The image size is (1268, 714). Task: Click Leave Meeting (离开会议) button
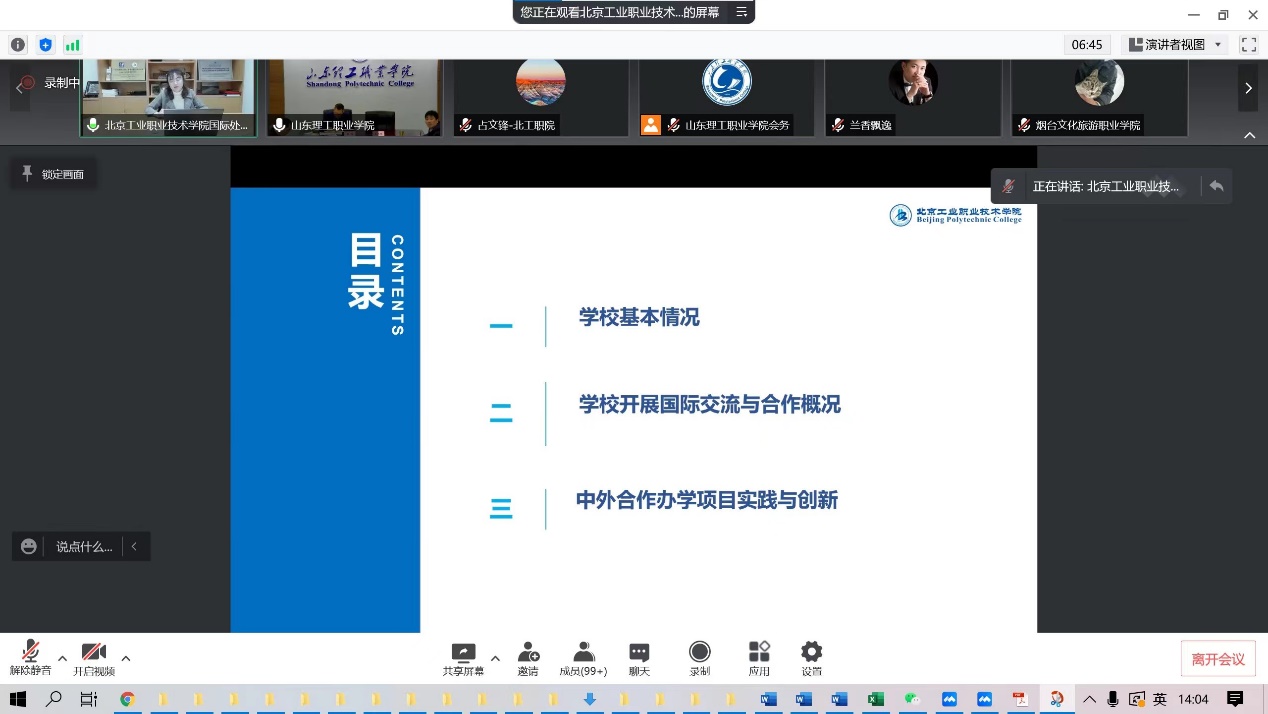(1218, 659)
